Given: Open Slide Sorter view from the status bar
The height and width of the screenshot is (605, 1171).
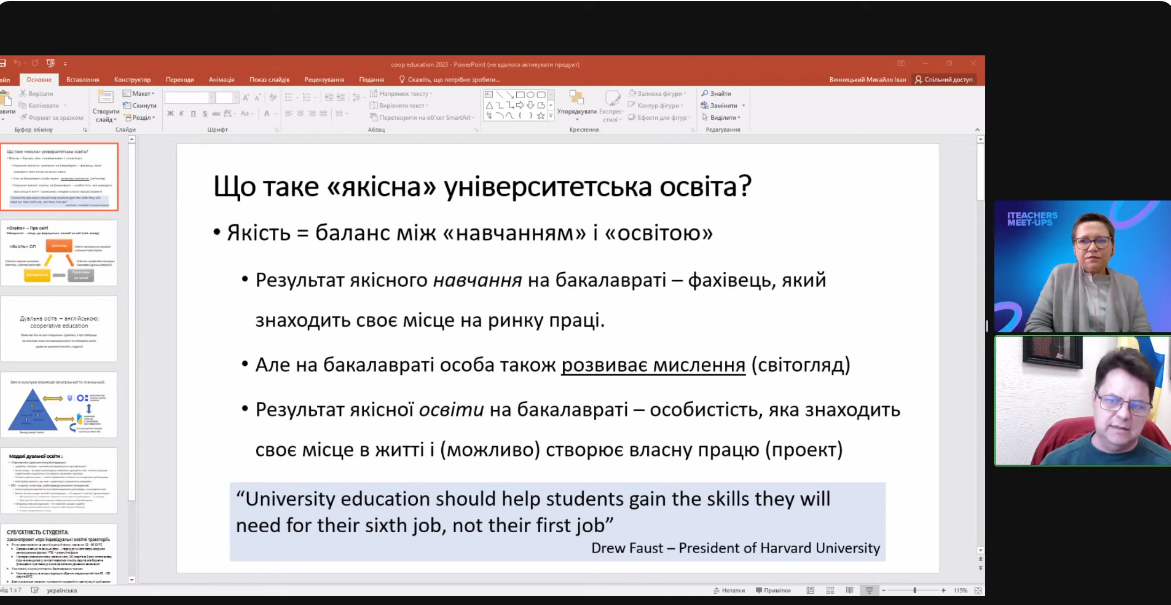Looking at the screenshot, I should tap(830, 590).
